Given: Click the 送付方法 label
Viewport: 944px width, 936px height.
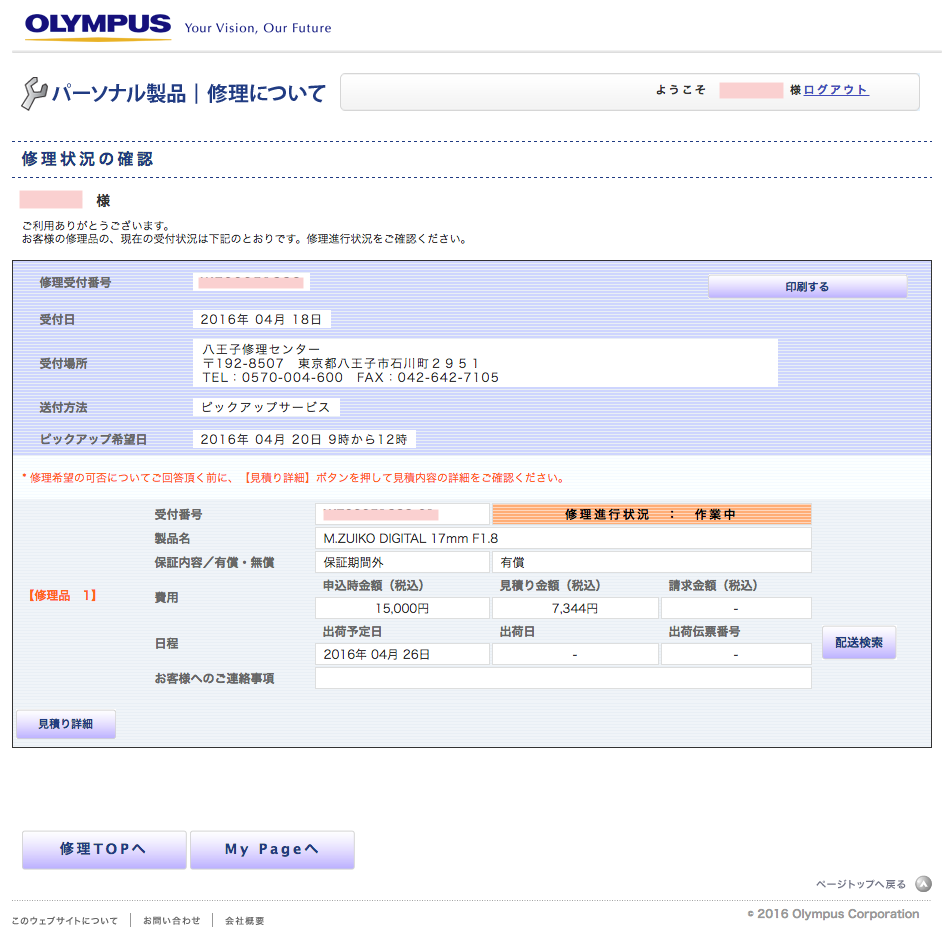Looking at the screenshot, I should [63, 407].
